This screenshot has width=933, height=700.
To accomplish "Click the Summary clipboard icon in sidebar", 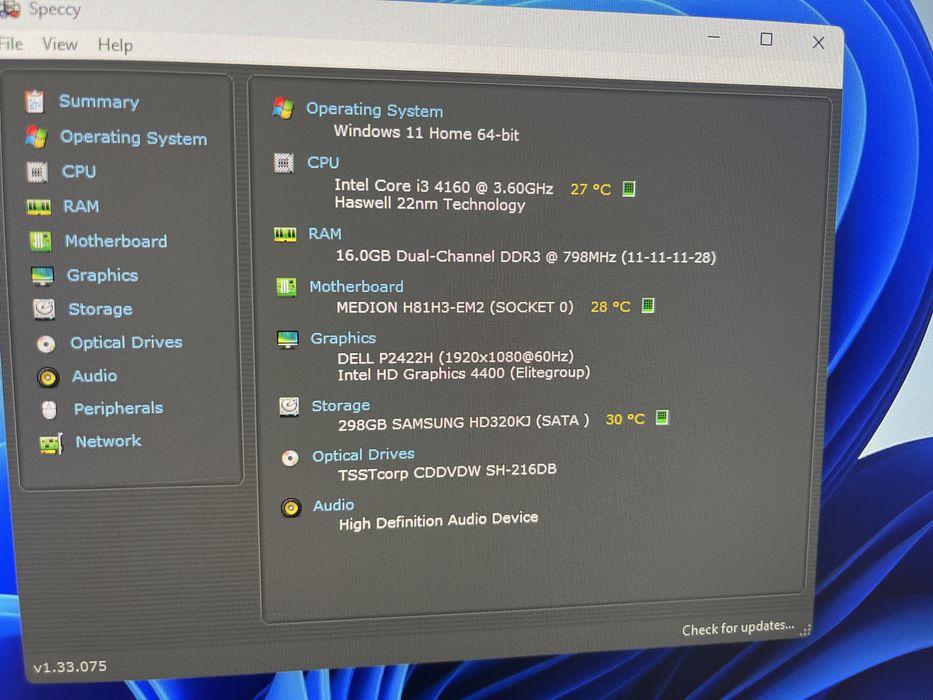I will click(35, 101).
